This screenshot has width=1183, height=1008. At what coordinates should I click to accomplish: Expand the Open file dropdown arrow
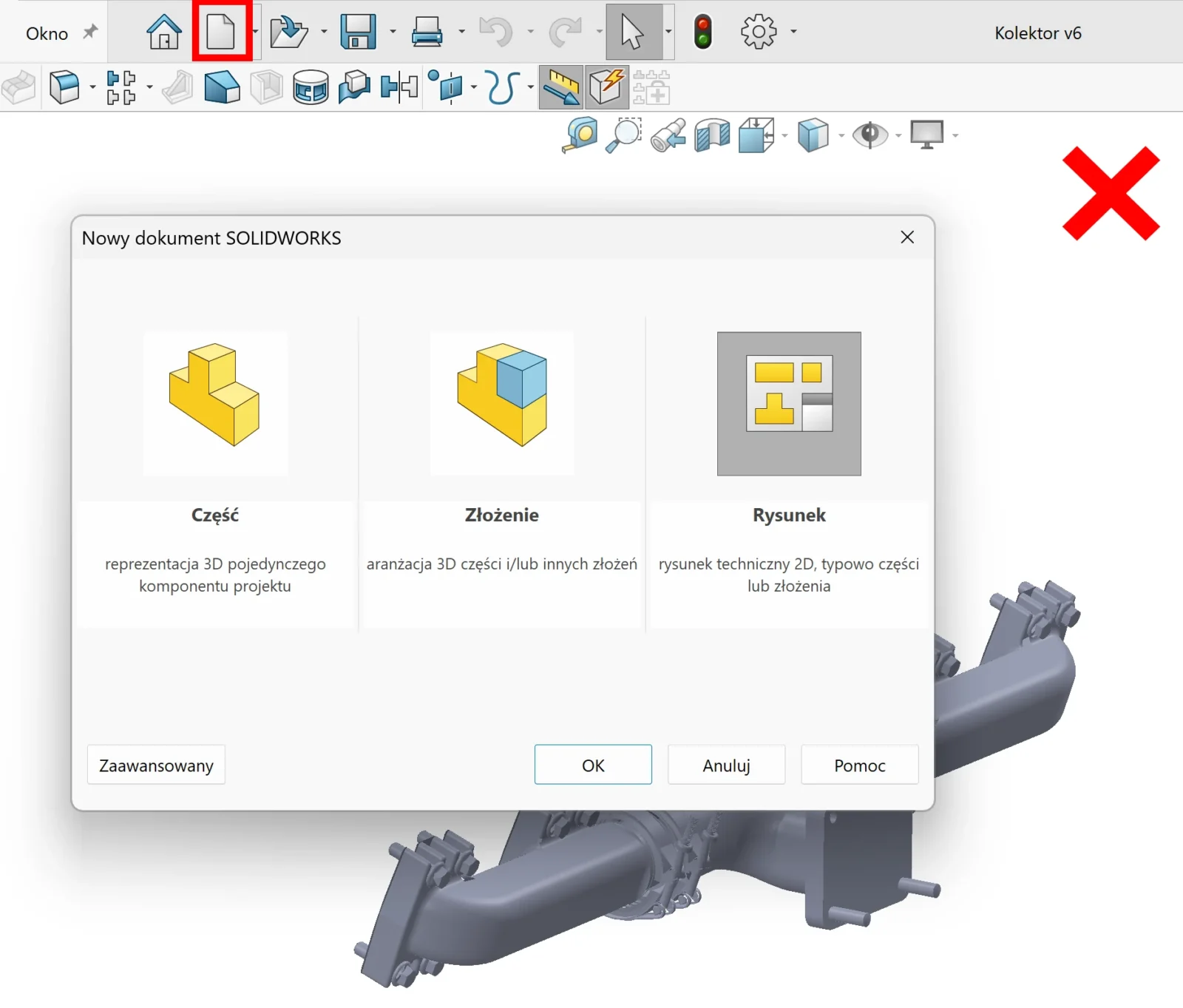click(x=324, y=32)
